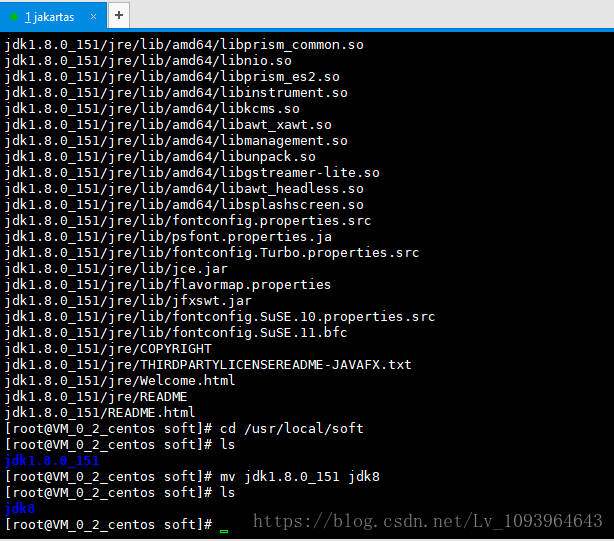Click the libawt_xawt.so line

click(168, 125)
